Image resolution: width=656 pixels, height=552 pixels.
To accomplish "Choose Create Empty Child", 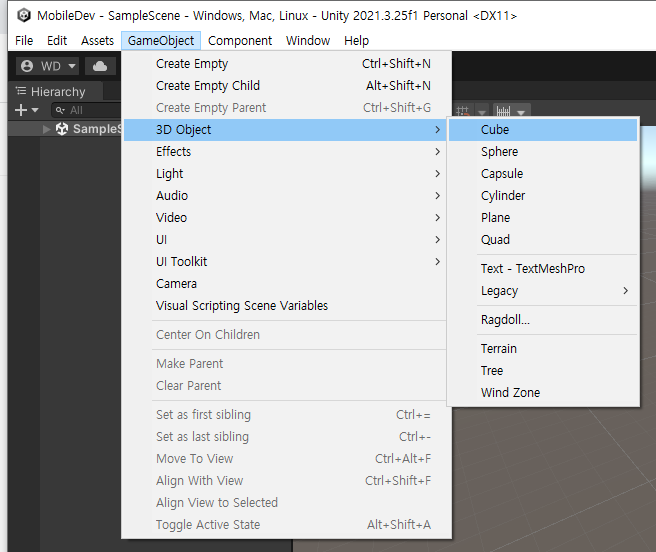I will (287, 86).
